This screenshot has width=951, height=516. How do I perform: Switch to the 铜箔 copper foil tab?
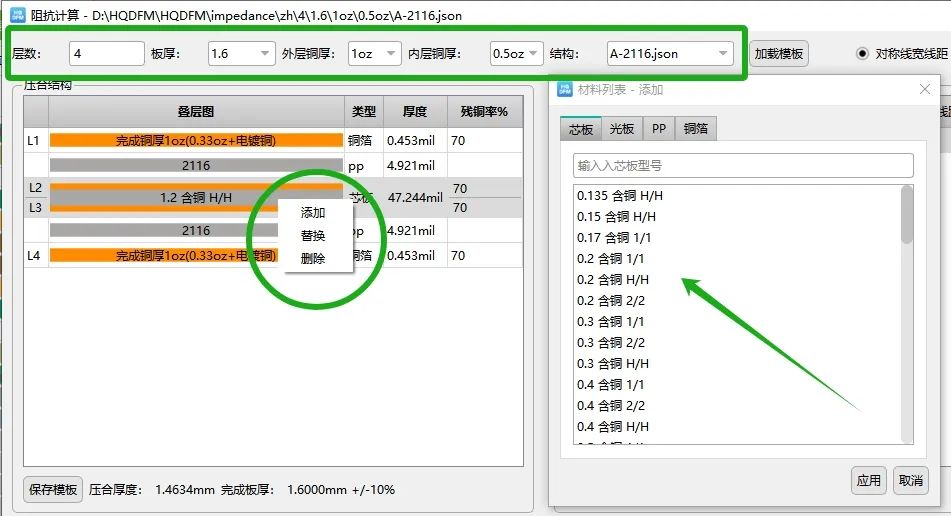pos(696,129)
